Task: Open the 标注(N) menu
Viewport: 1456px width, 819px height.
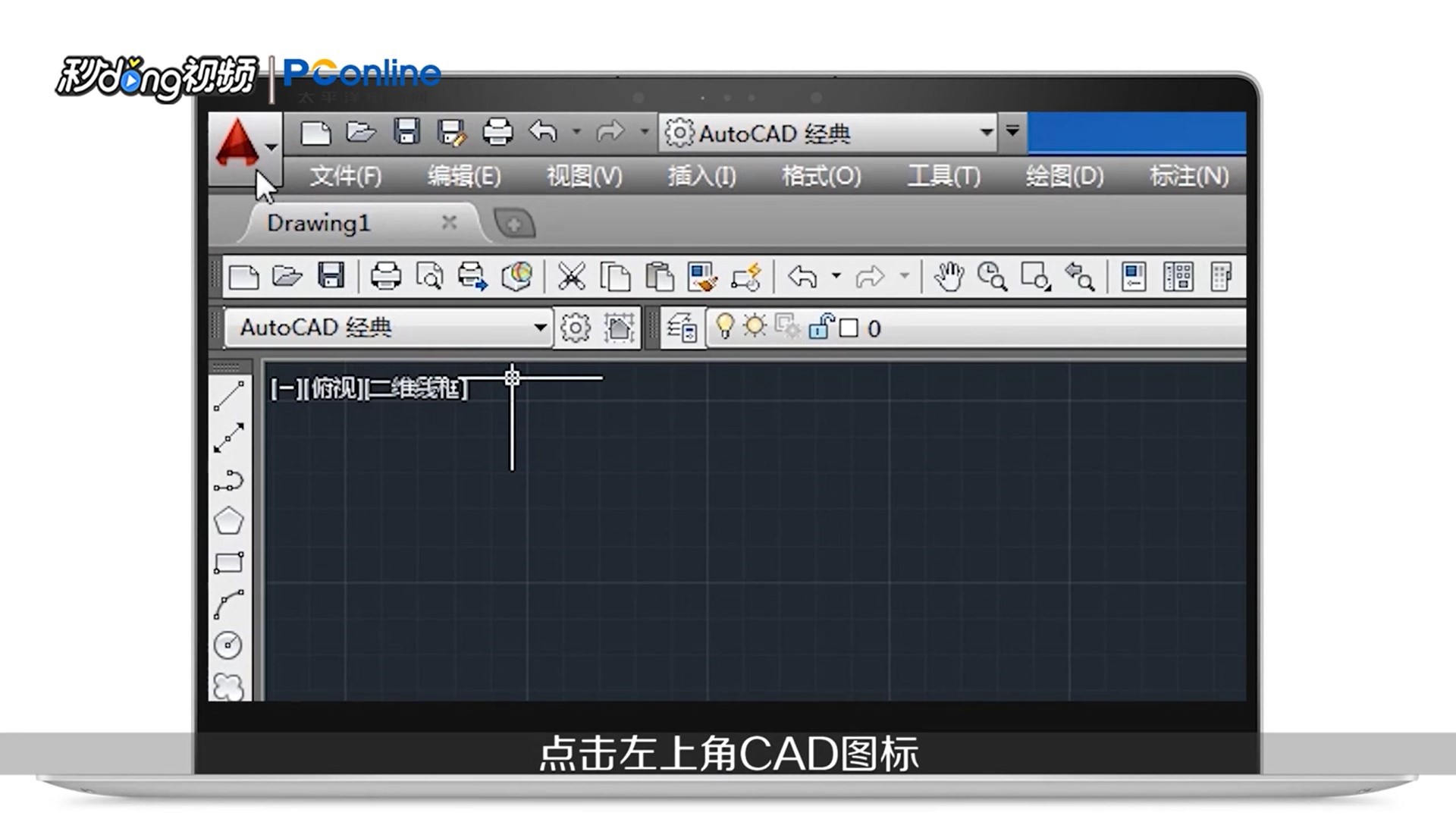Action: click(x=1188, y=176)
